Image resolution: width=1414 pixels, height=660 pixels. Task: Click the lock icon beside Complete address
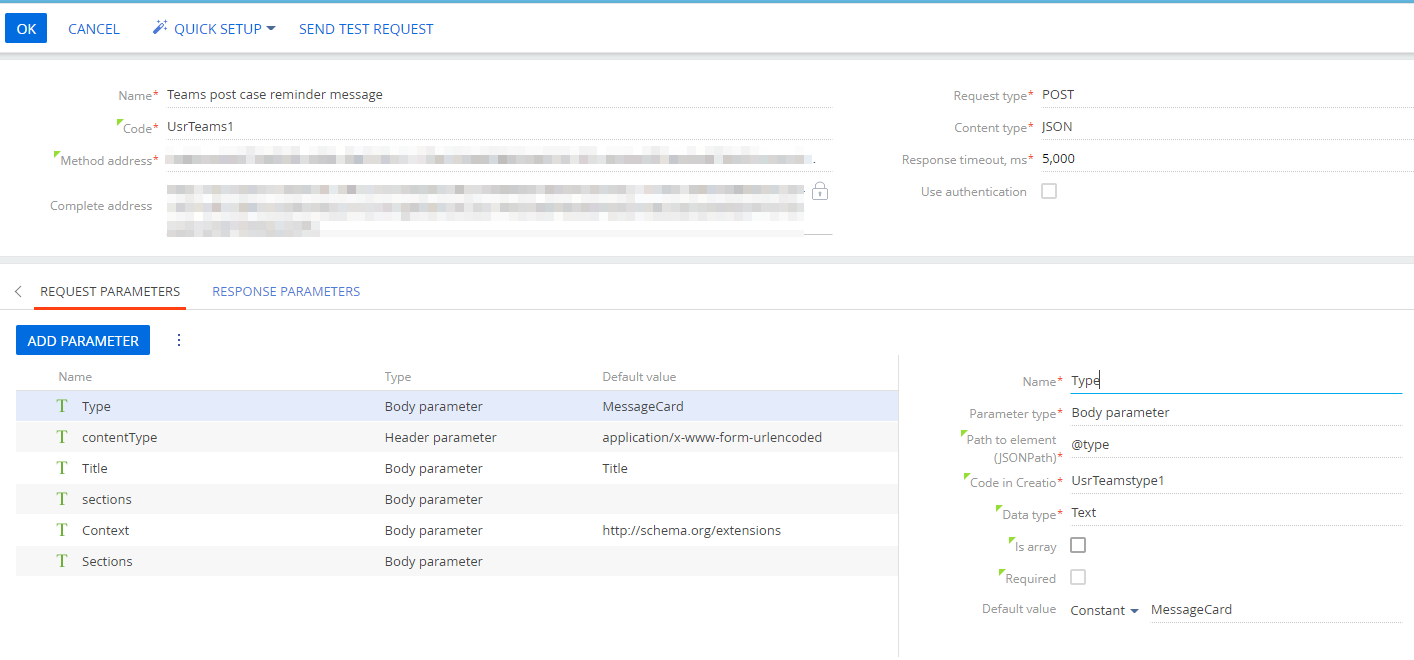(820, 191)
